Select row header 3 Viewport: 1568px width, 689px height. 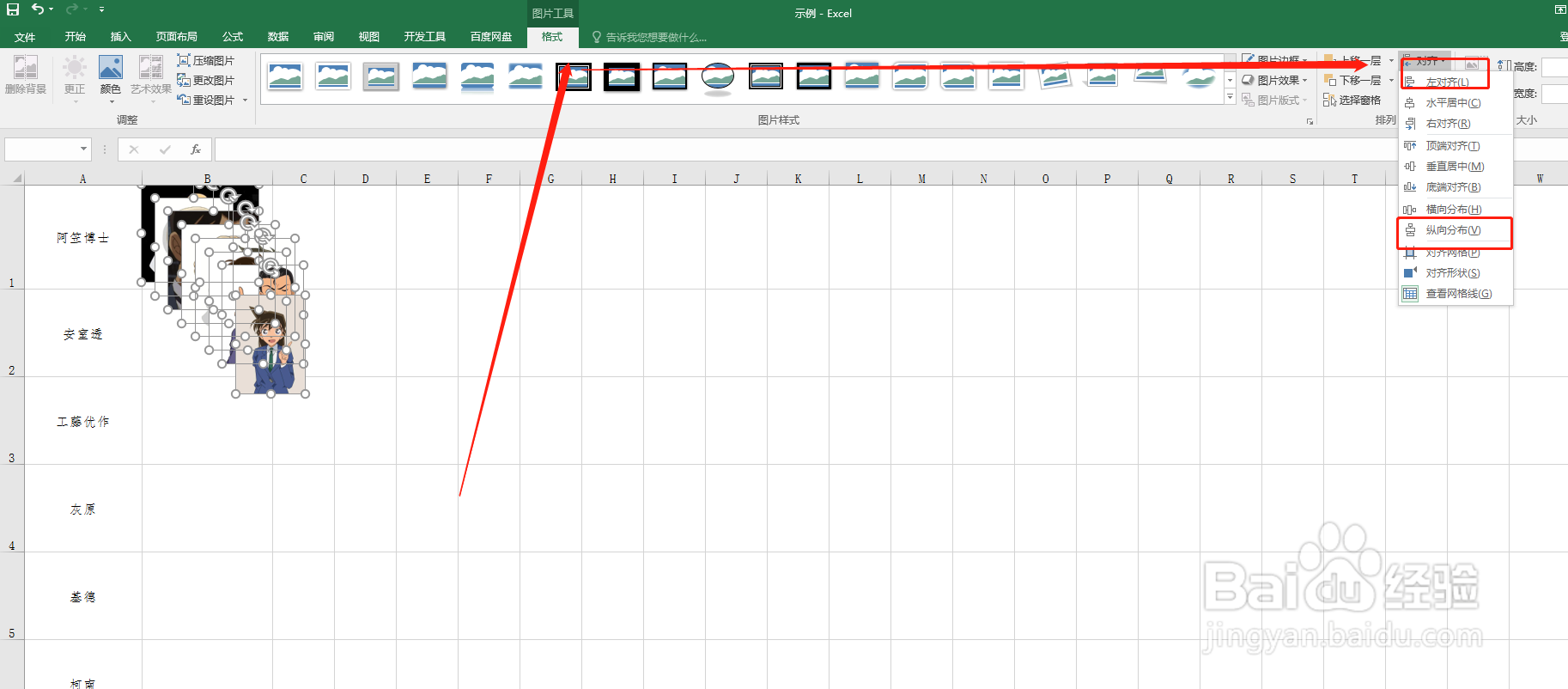point(12,421)
